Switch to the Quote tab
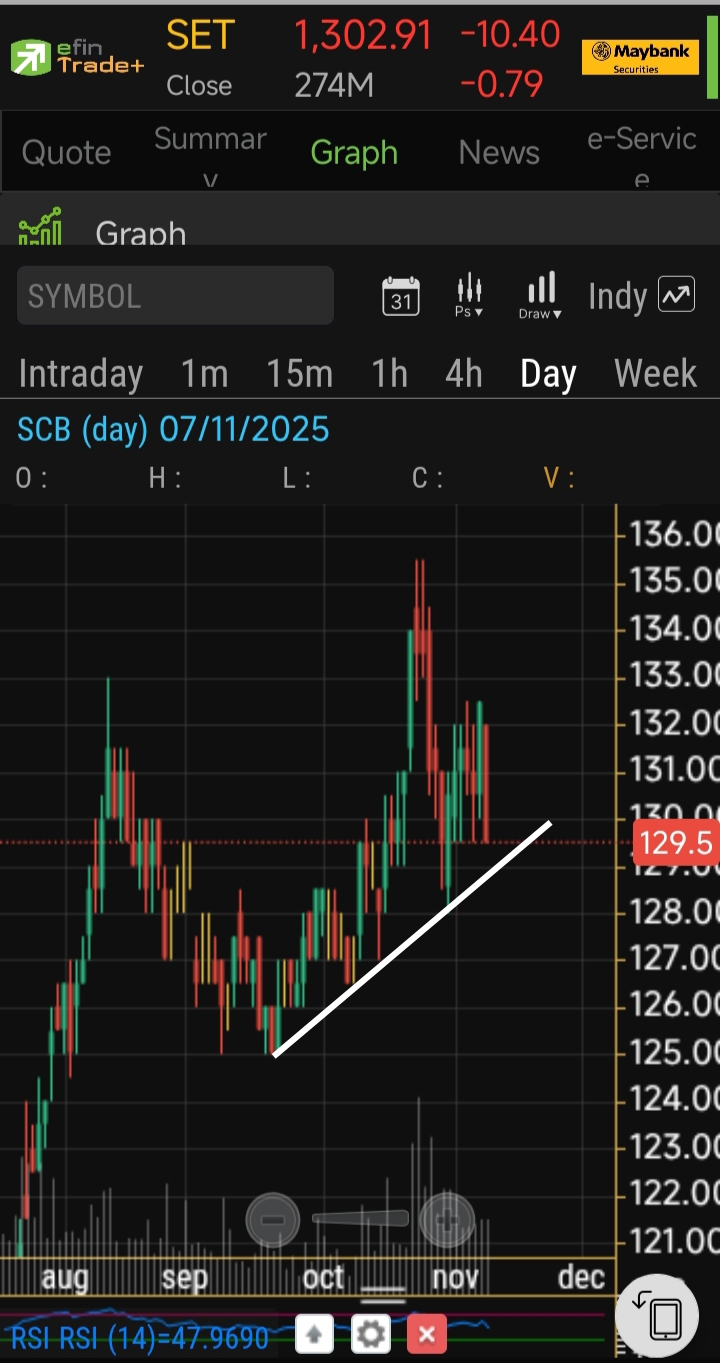 tap(66, 152)
